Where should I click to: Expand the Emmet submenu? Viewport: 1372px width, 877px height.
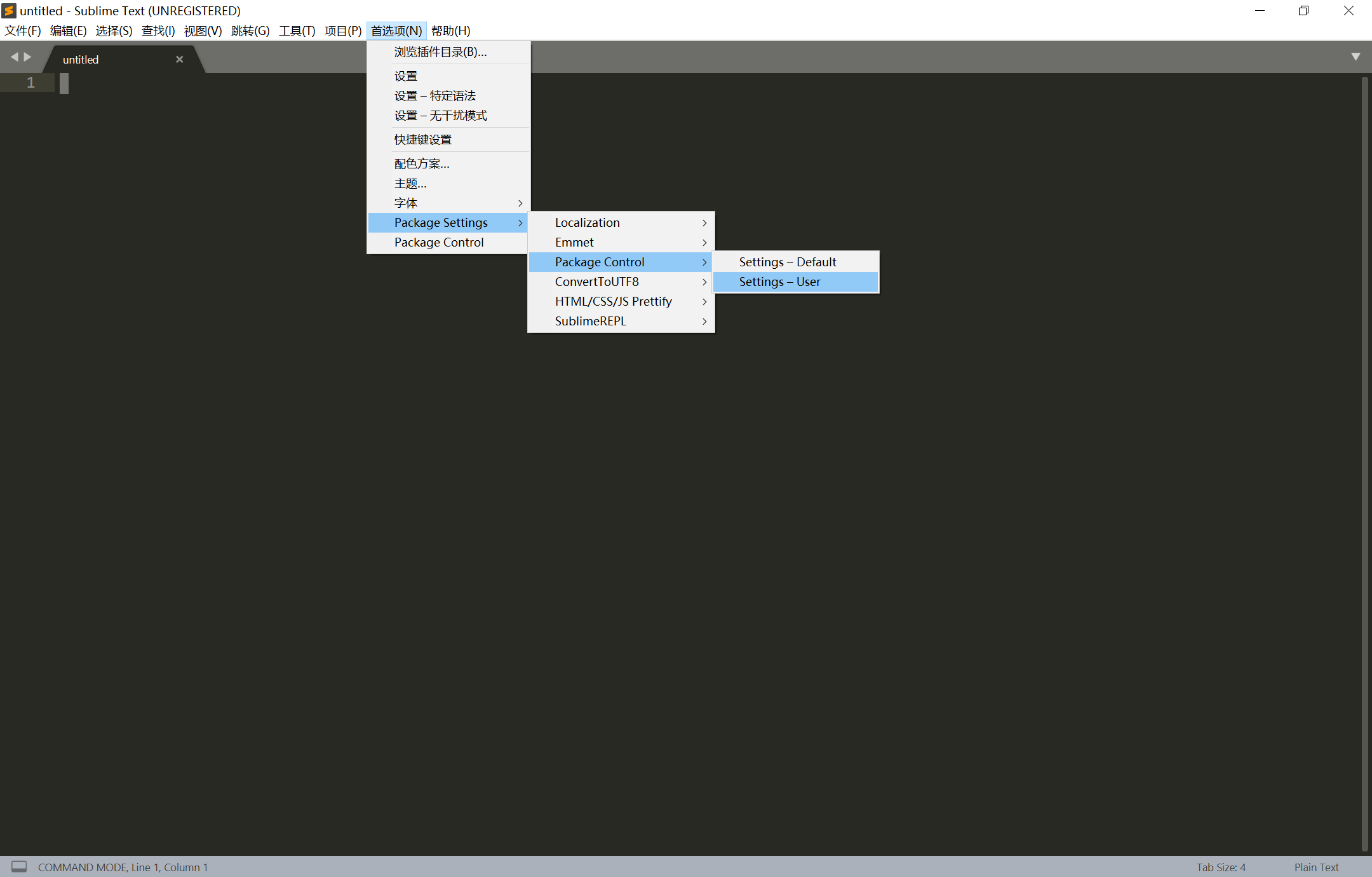[x=621, y=243]
